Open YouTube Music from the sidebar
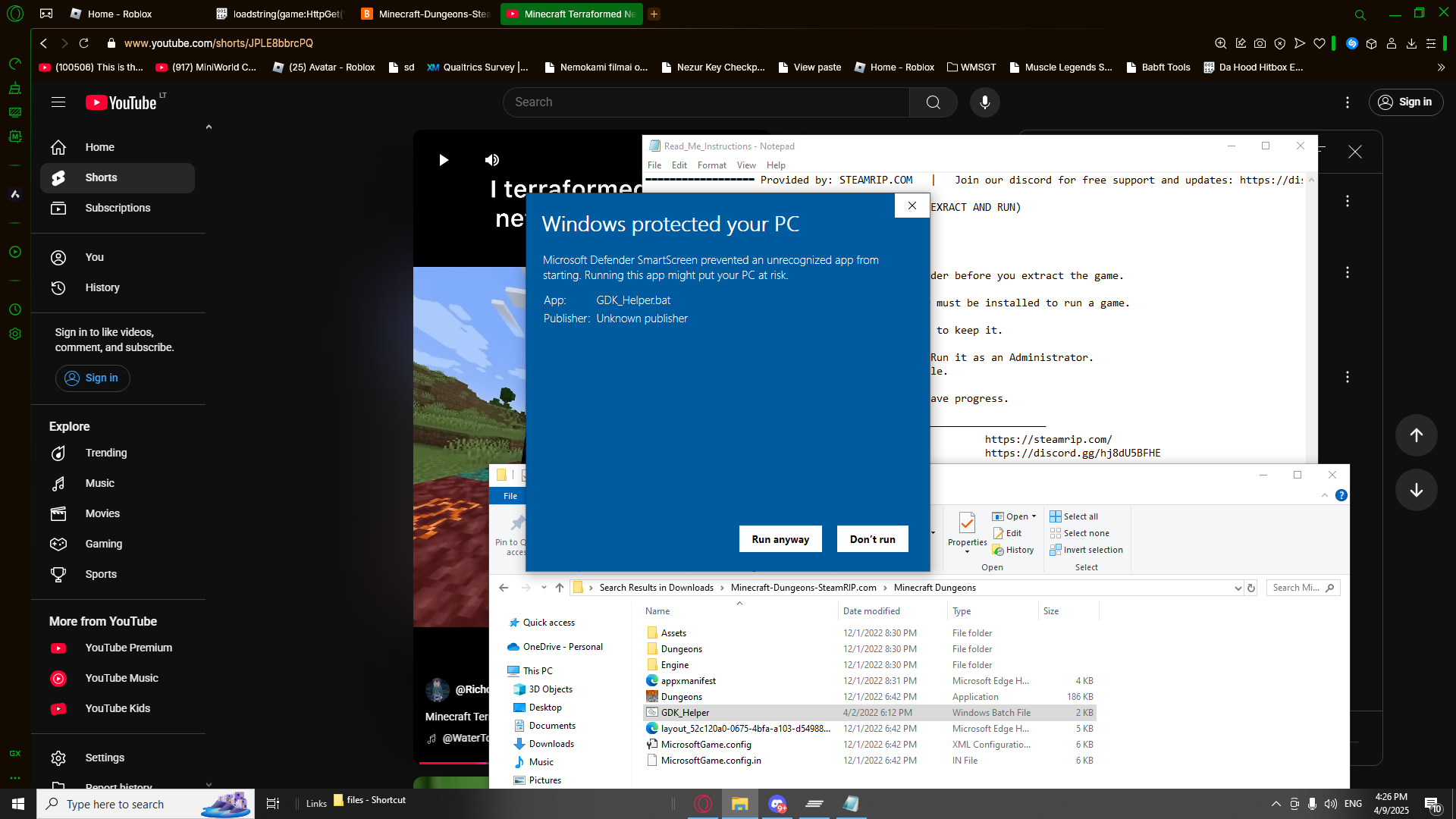This screenshot has height=819, width=1456. 118,678
